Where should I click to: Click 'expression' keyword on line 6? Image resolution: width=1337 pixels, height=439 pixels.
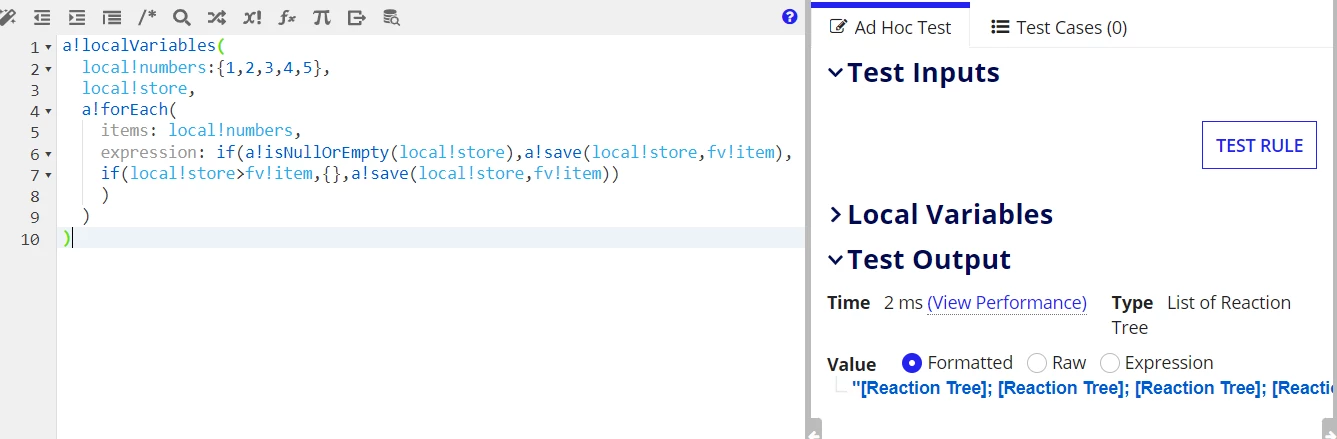coord(148,152)
